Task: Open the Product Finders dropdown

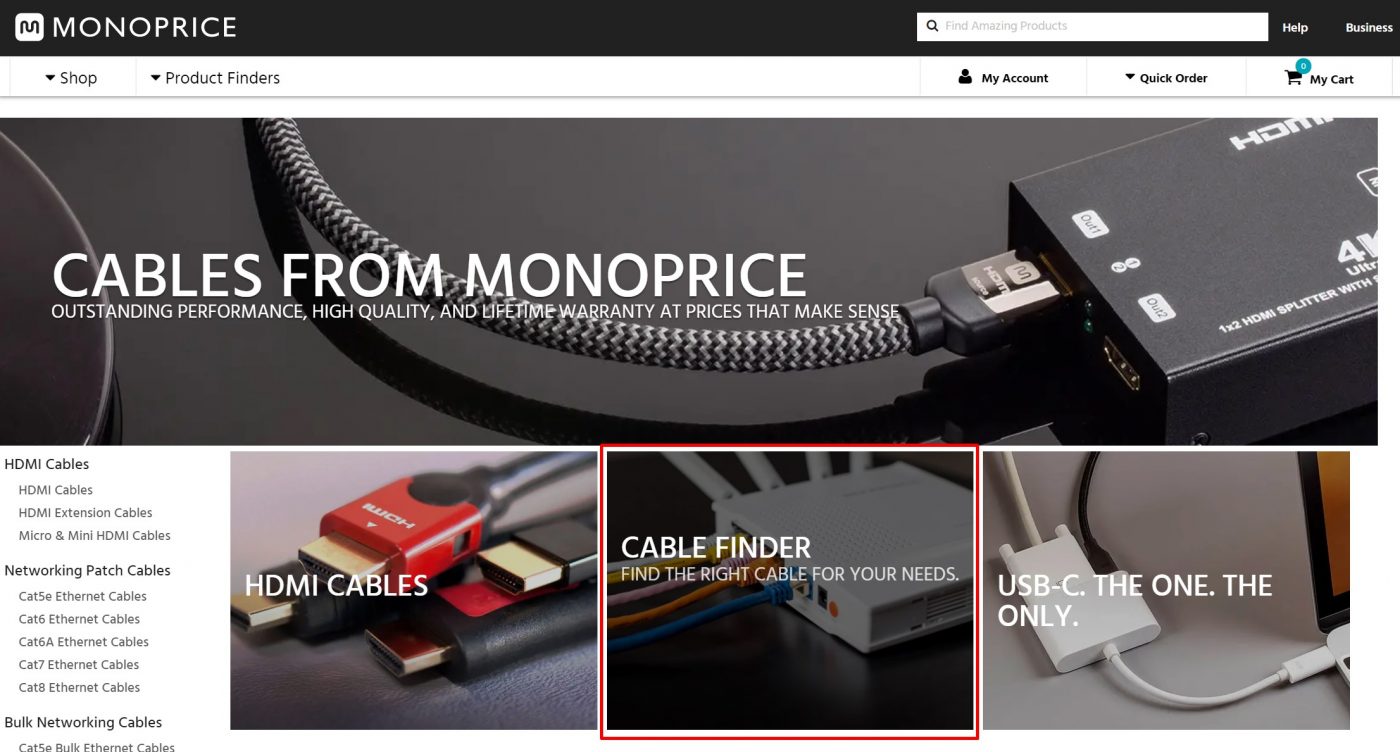Action: click(x=215, y=78)
